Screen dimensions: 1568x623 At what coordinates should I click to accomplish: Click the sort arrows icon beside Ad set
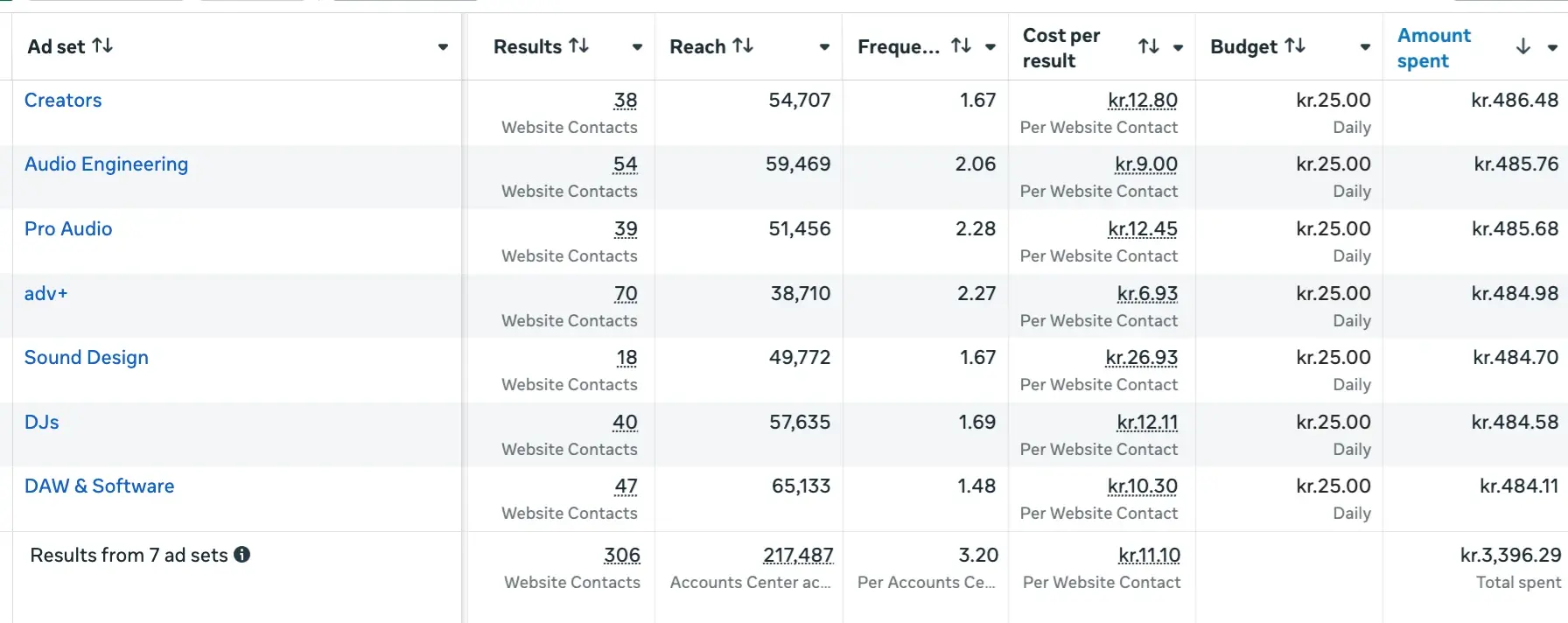click(102, 45)
